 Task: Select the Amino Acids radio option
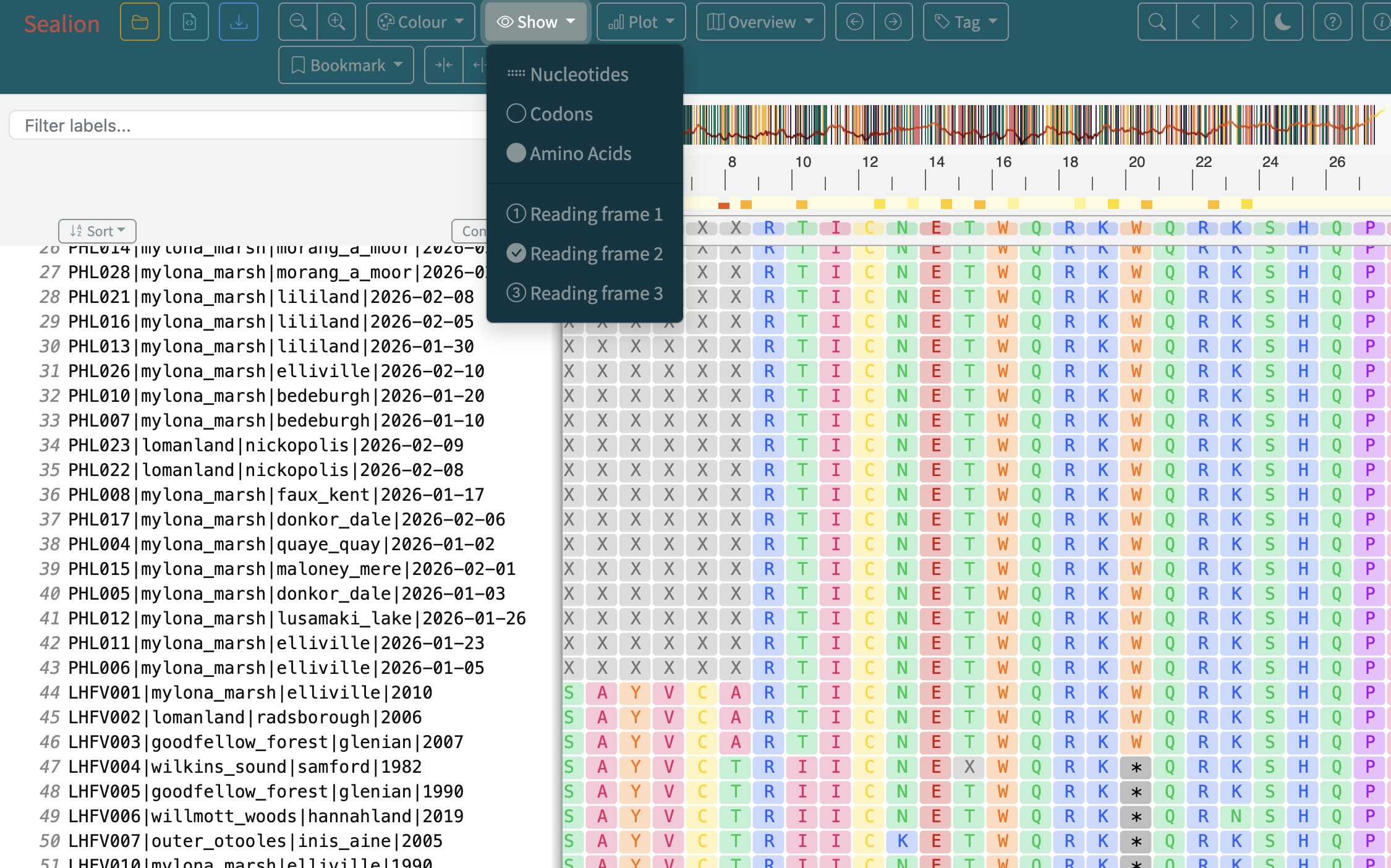[x=579, y=153]
